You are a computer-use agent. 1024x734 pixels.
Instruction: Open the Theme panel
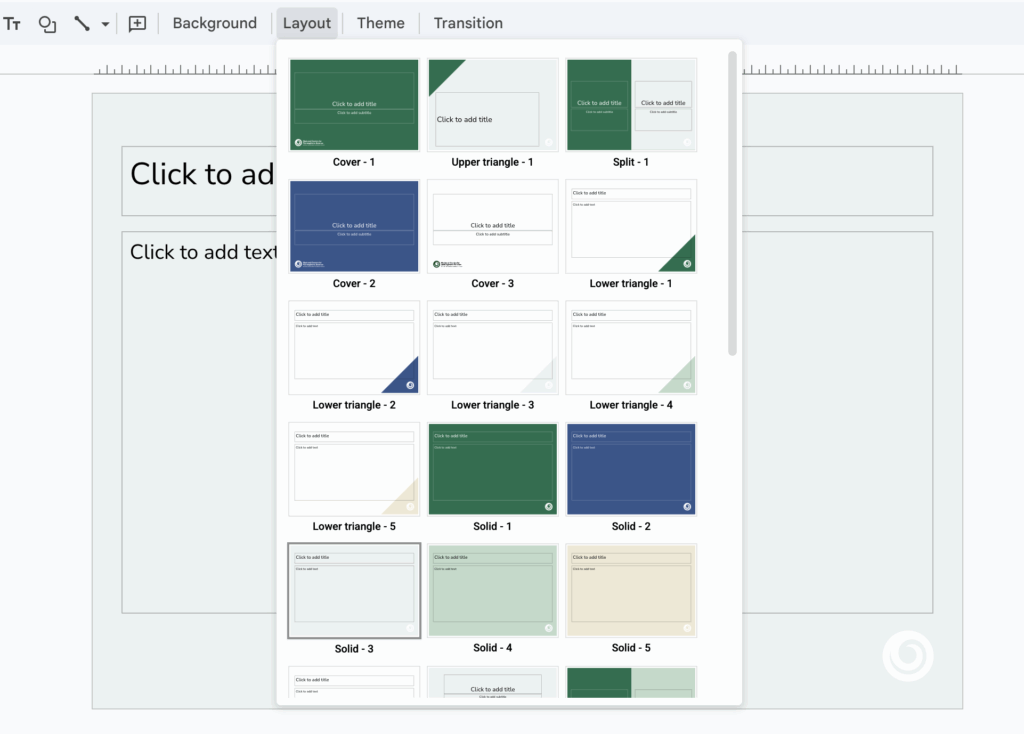coord(380,23)
